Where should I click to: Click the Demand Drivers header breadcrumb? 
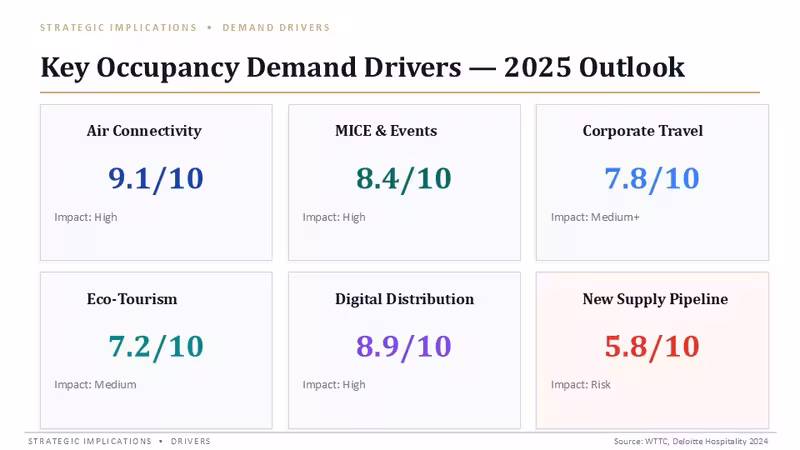pyautogui.click(x=276, y=28)
